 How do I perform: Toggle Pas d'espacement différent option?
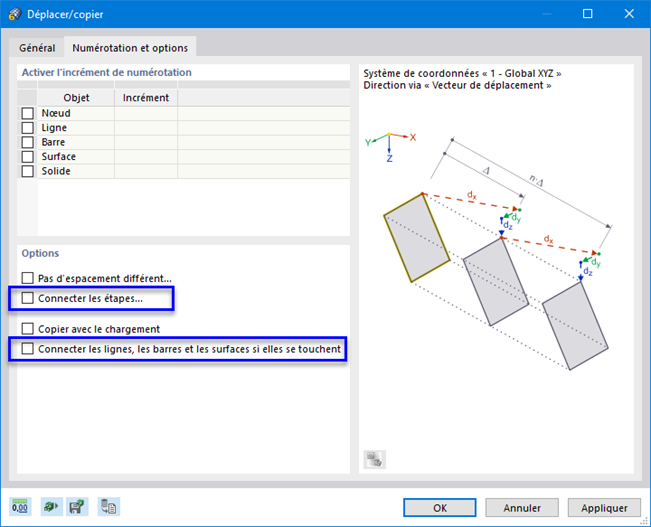coord(27,278)
